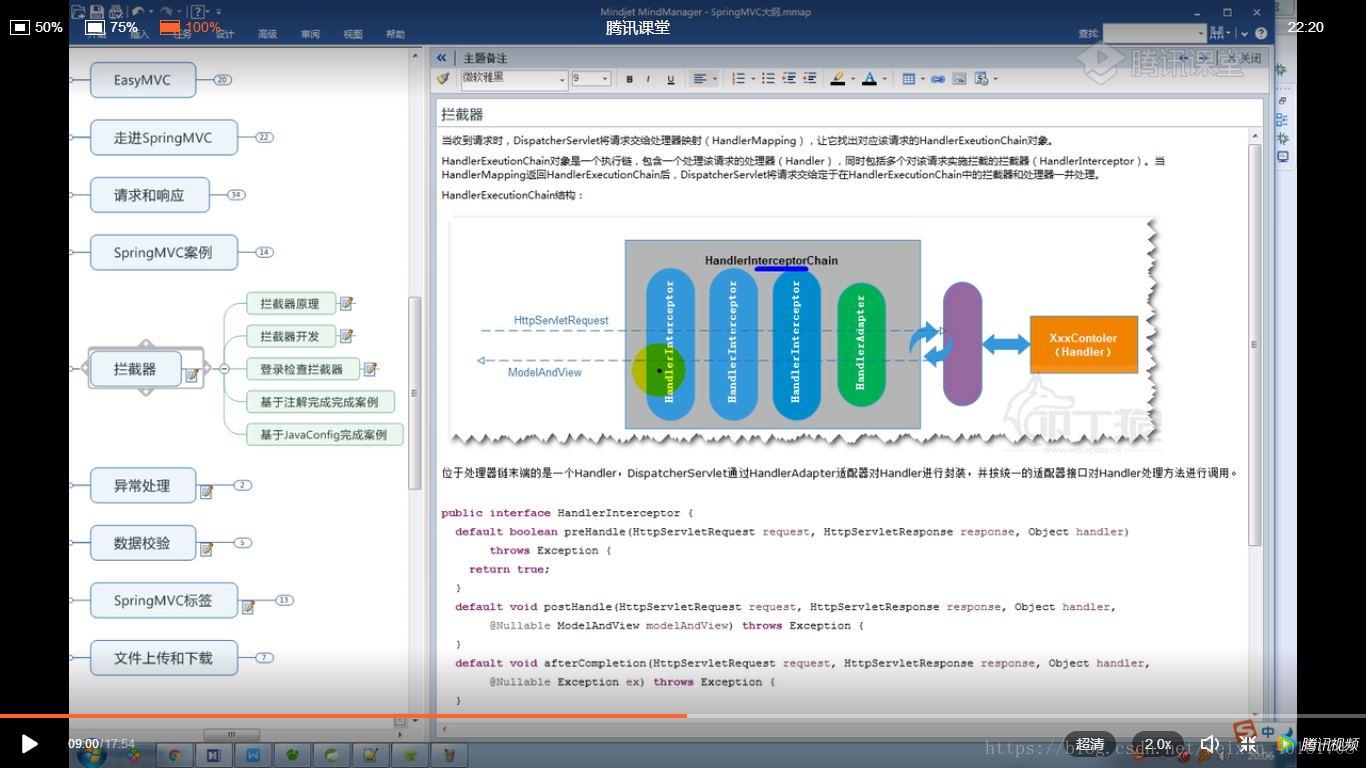1366x768 pixels.
Task: Select the SpringMVC案例 topic
Action: click(x=163, y=253)
